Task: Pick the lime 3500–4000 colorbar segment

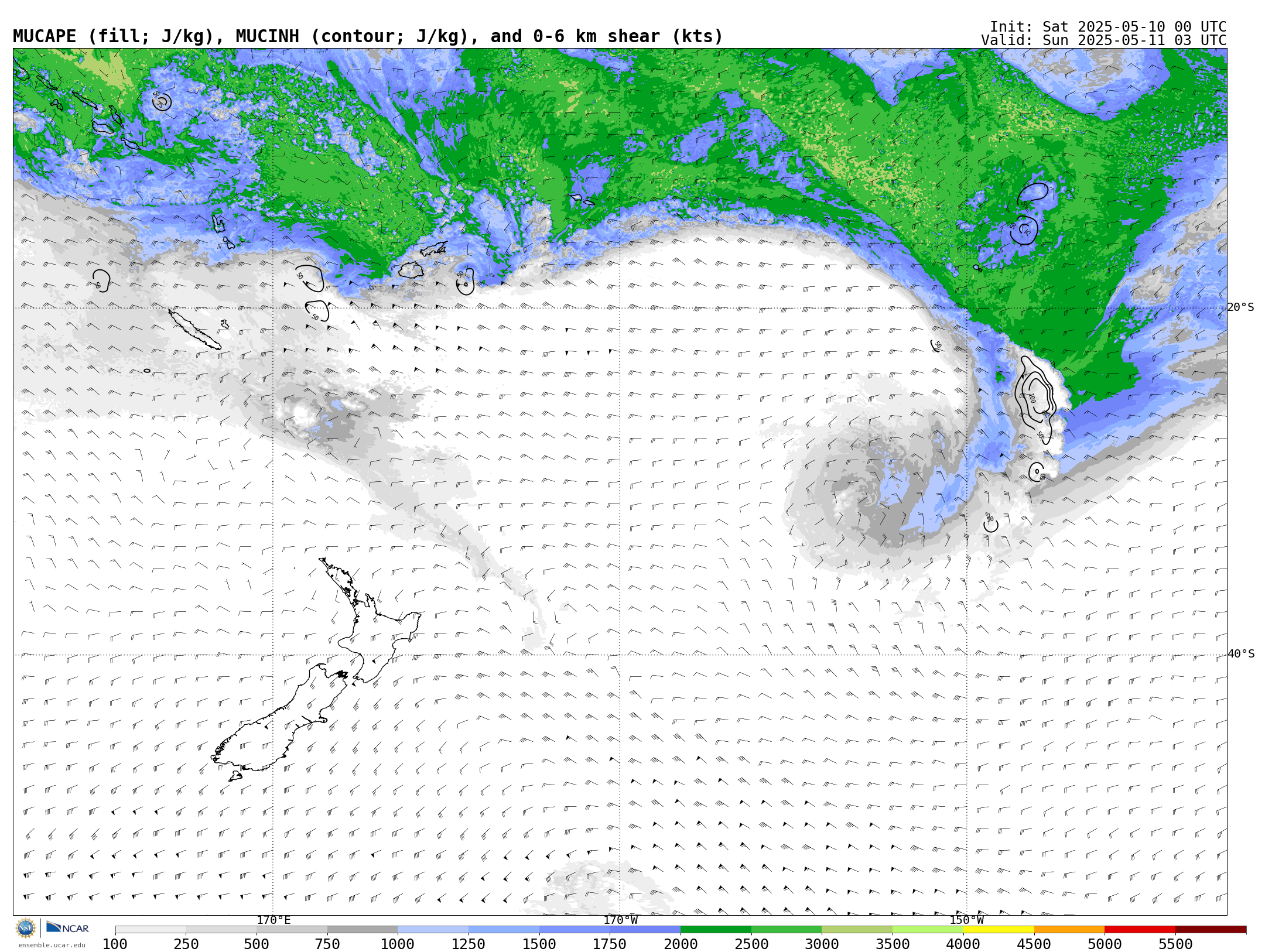Action: pyautogui.click(x=928, y=930)
